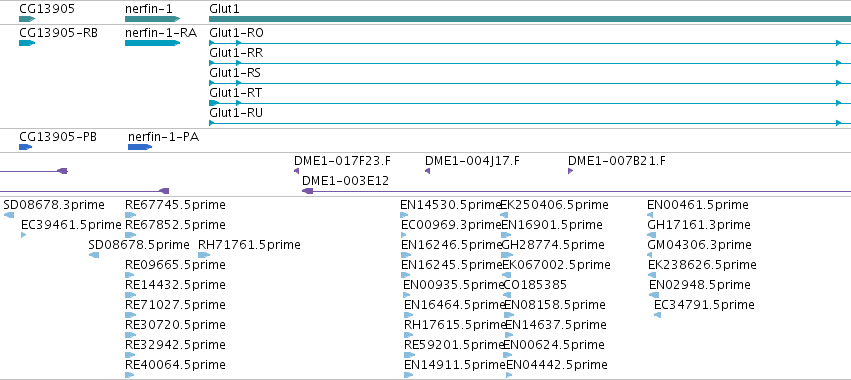The image size is (851, 380).
Task: Click the GH17161.3prime EST arrow
Action: pyautogui.click(x=652, y=235)
